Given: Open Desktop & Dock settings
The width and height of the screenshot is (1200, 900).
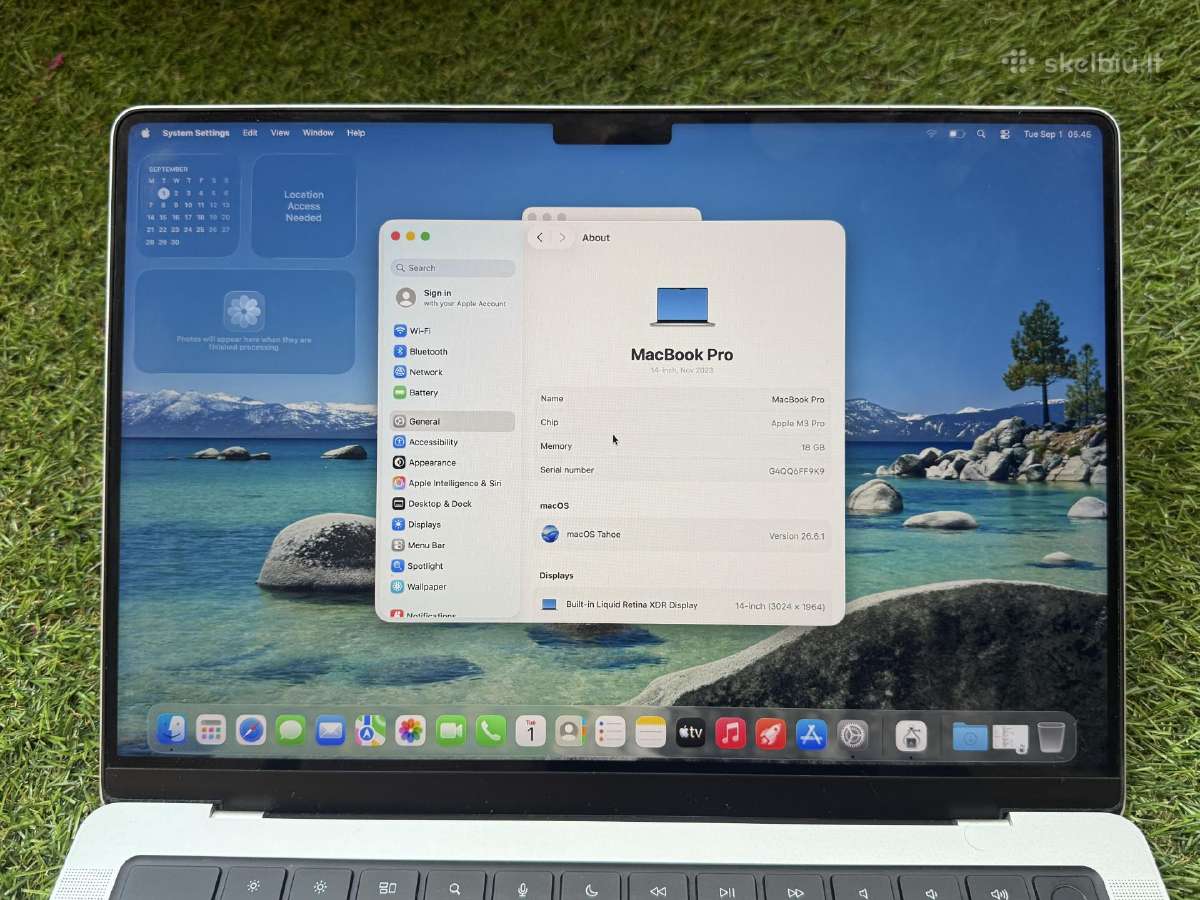Looking at the screenshot, I should 453,504.
